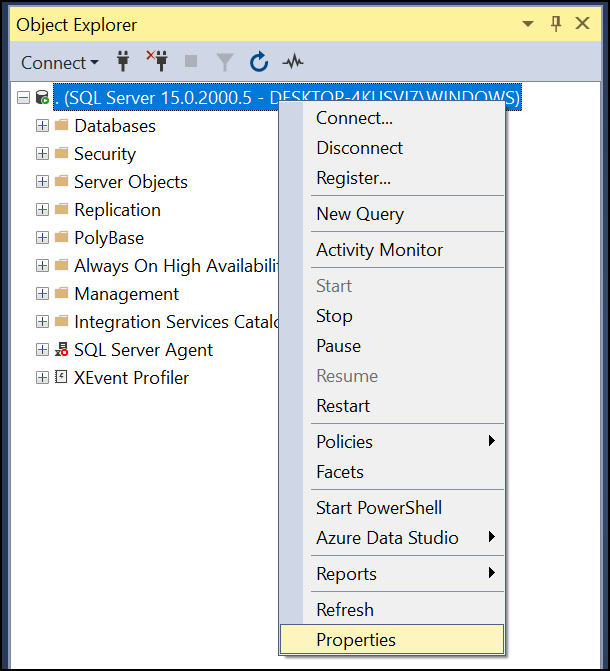Open the Policies submenu
Image resolution: width=610 pixels, height=671 pixels.
392,442
